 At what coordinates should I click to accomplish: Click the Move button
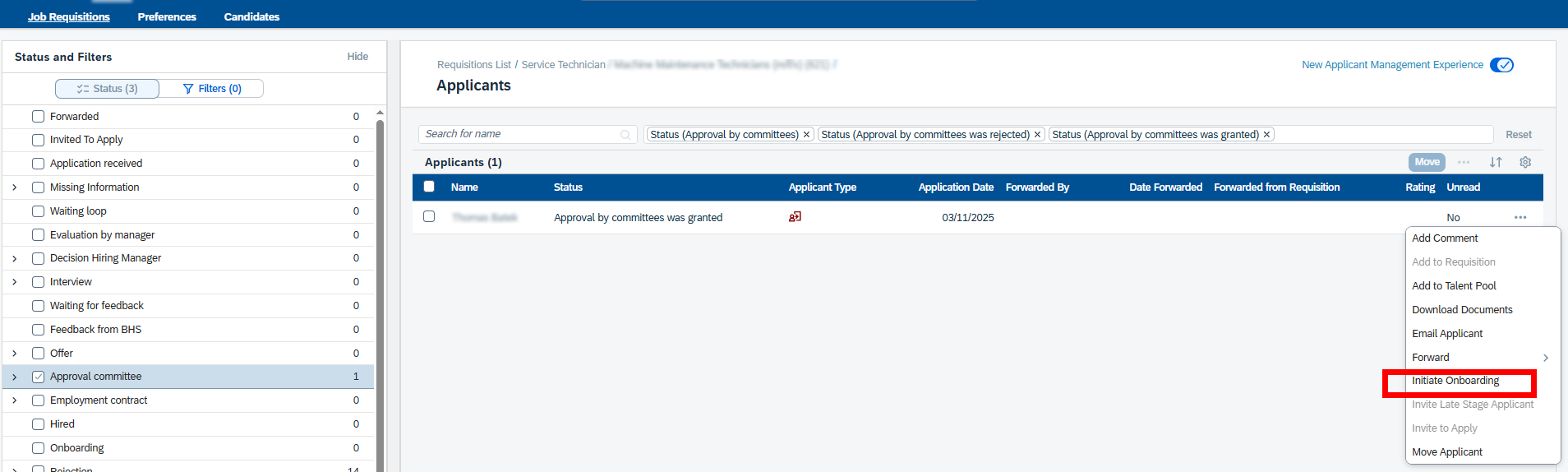pyautogui.click(x=1427, y=162)
